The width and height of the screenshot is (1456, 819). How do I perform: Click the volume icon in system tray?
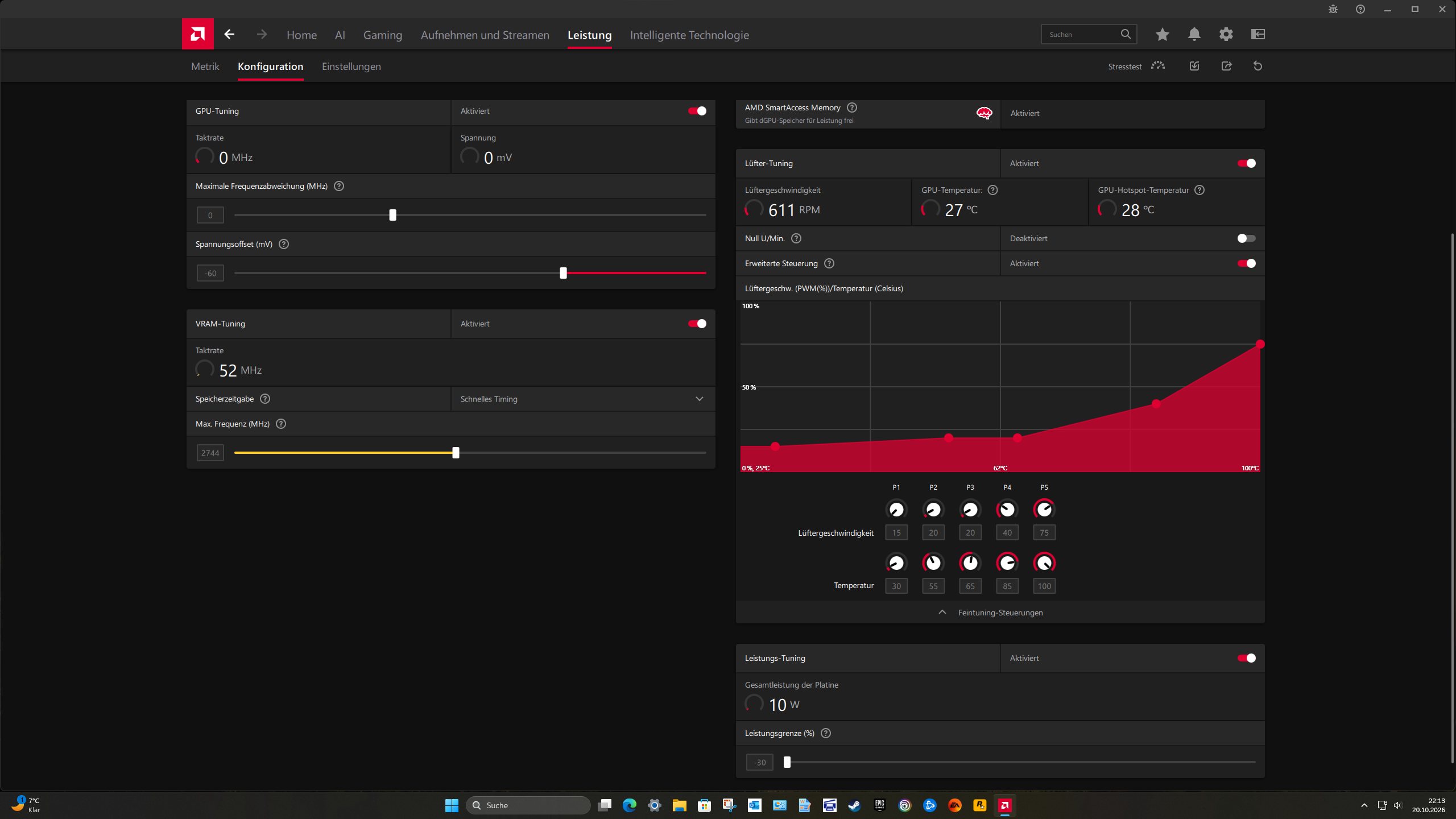point(1398,805)
